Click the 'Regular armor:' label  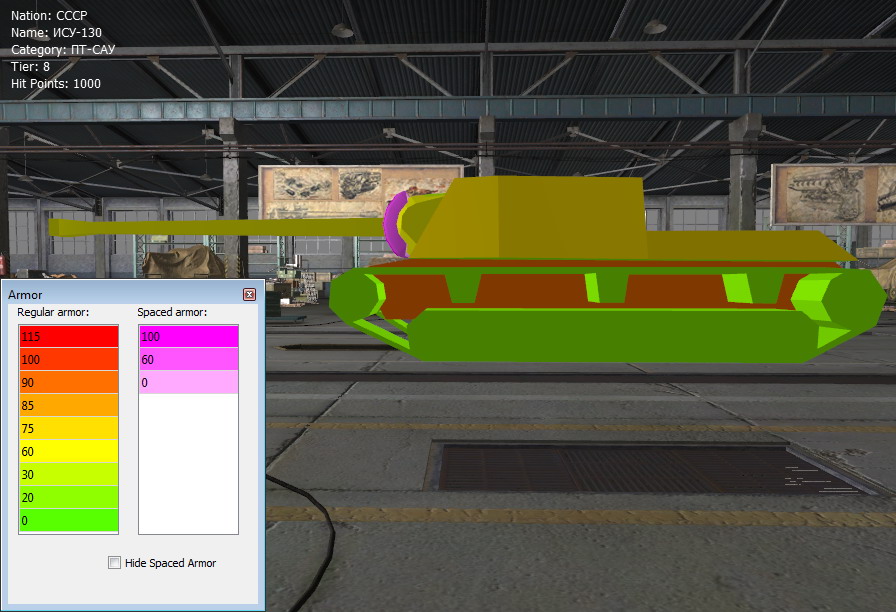click(53, 313)
